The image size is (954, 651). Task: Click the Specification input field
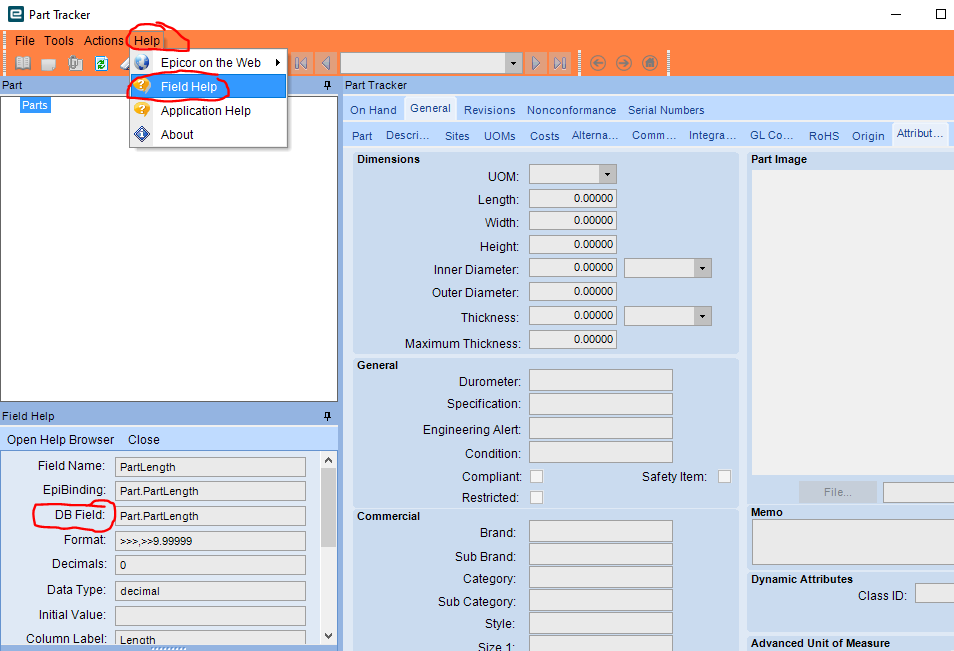[601, 404]
